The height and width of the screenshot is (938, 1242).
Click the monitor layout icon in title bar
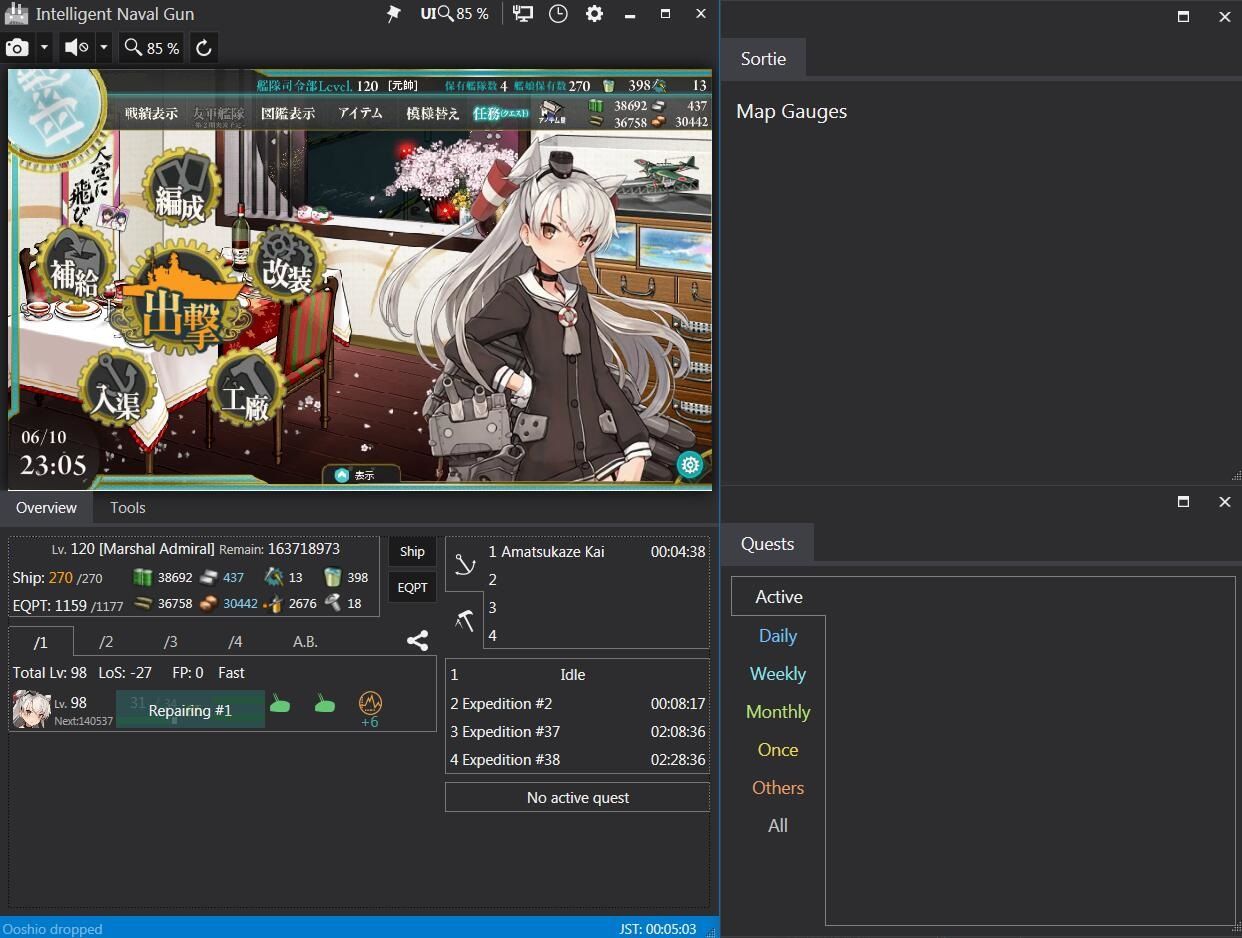click(522, 14)
